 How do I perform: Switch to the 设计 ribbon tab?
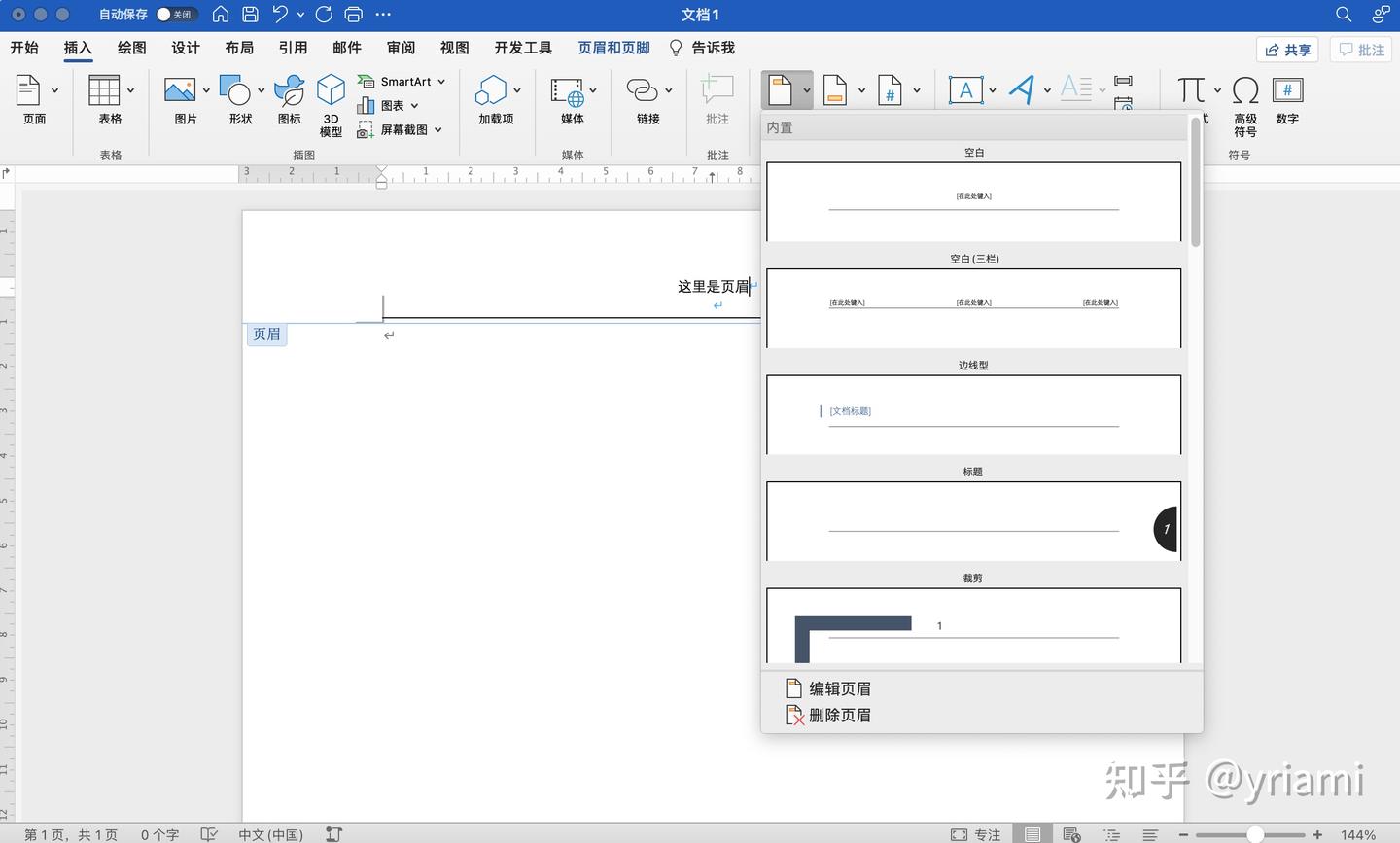185,47
